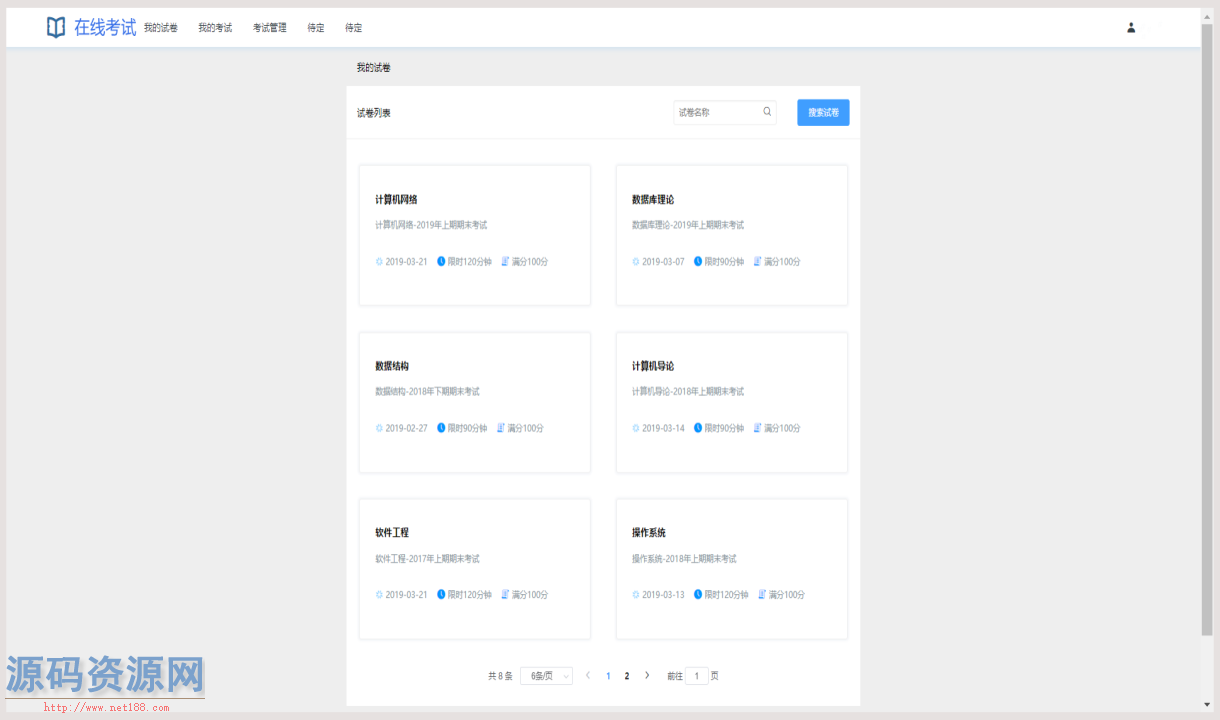Screen dimensions: 1220x720
Task: Open the 数据库理论 exam paper card
Action: tap(732, 235)
